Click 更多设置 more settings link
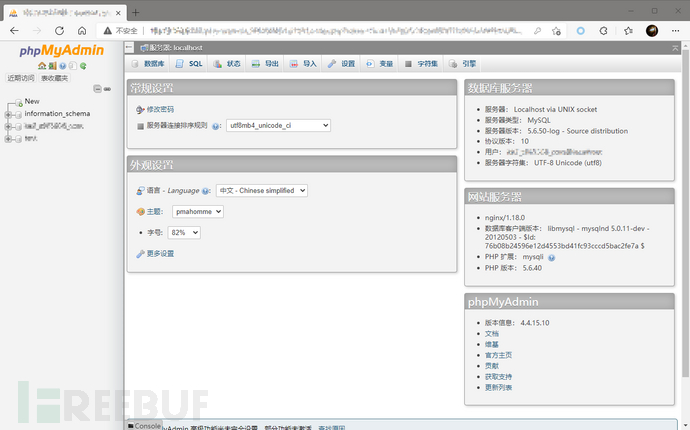690x430 pixels. click(160, 254)
